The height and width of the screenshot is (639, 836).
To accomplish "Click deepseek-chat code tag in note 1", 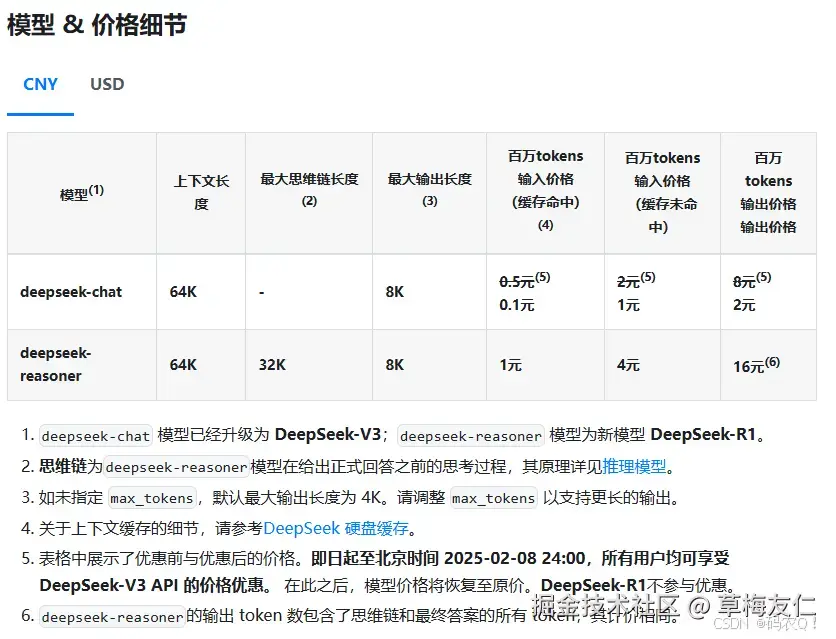I will (x=96, y=436).
